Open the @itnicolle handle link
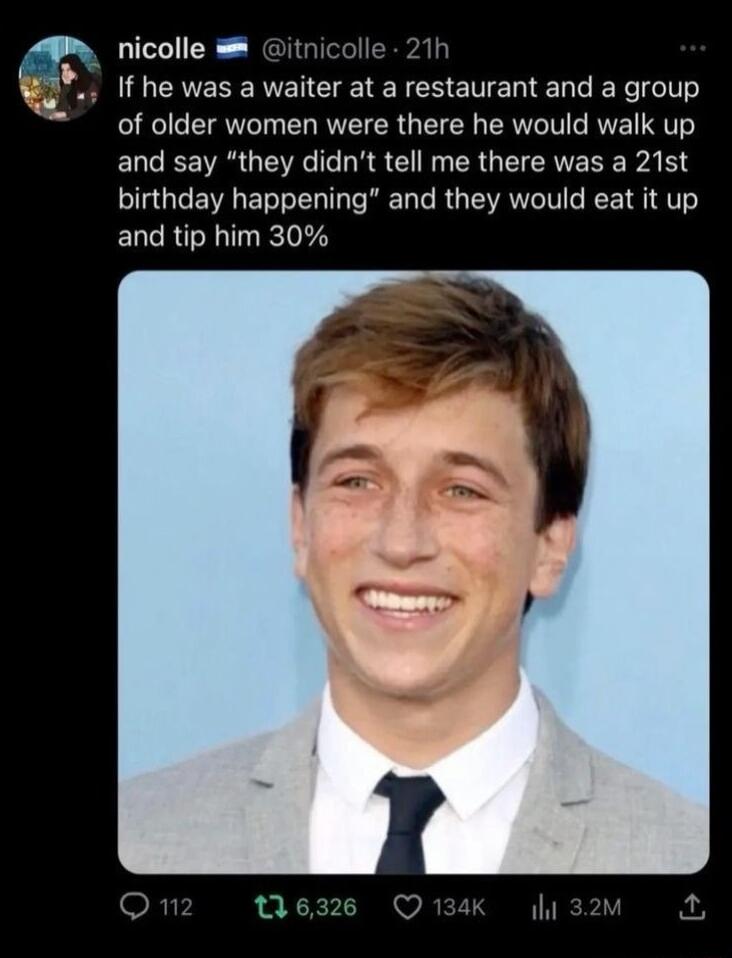The height and width of the screenshot is (958, 732). pos(320,48)
